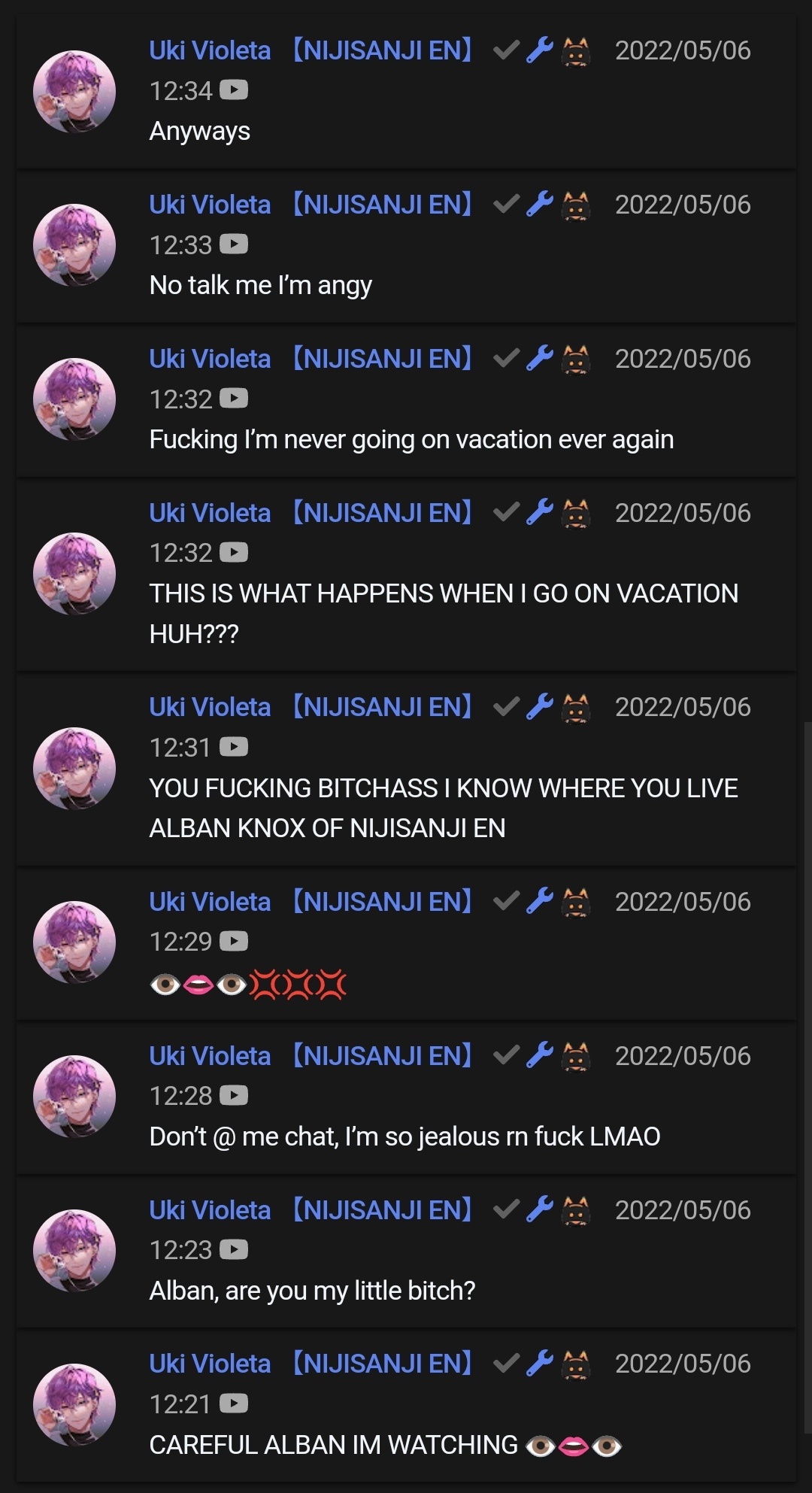812x1493 pixels.
Task: Tap avatar beside 'Don't @ me chat' message
Action: point(74,1097)
